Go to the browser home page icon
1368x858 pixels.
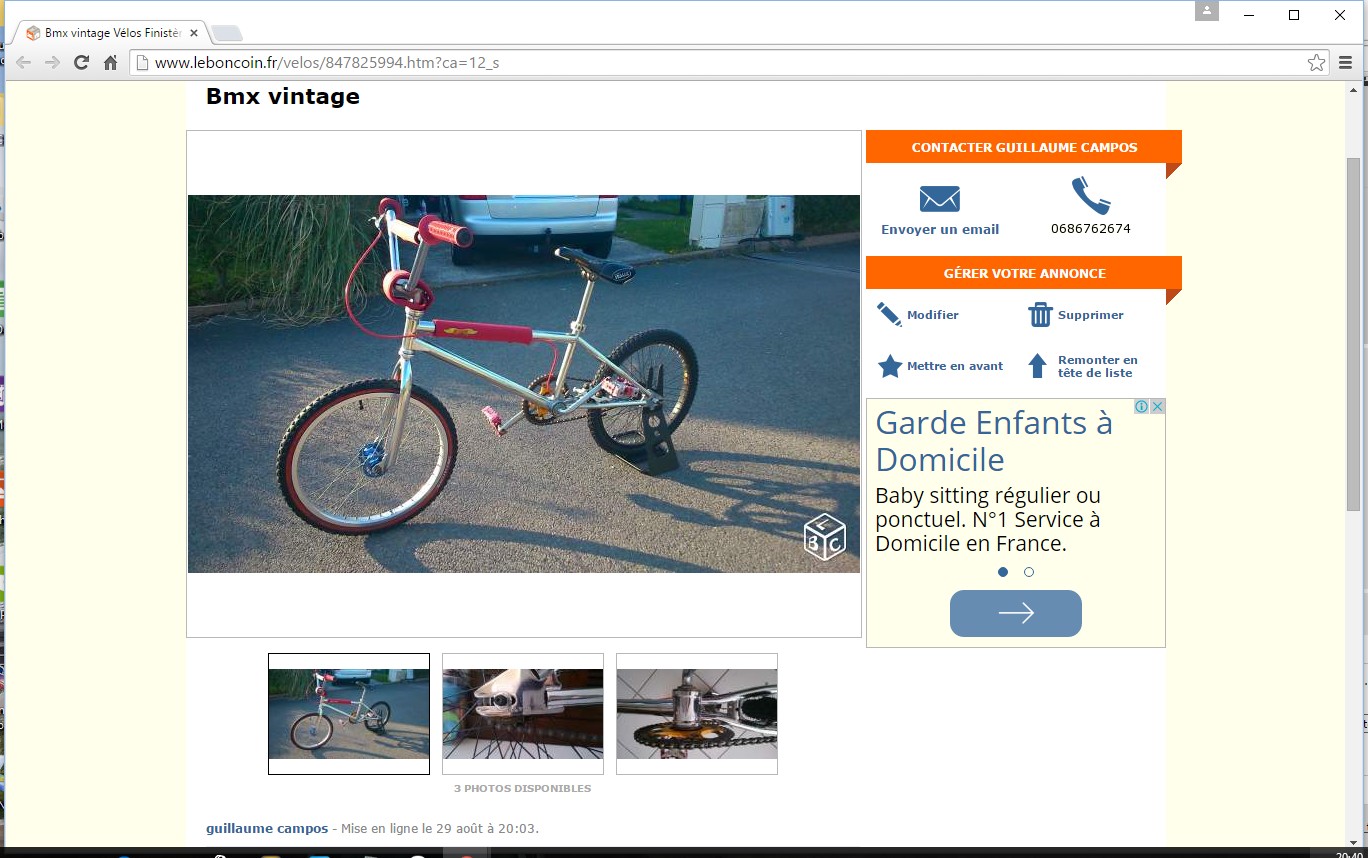[111, 63]
